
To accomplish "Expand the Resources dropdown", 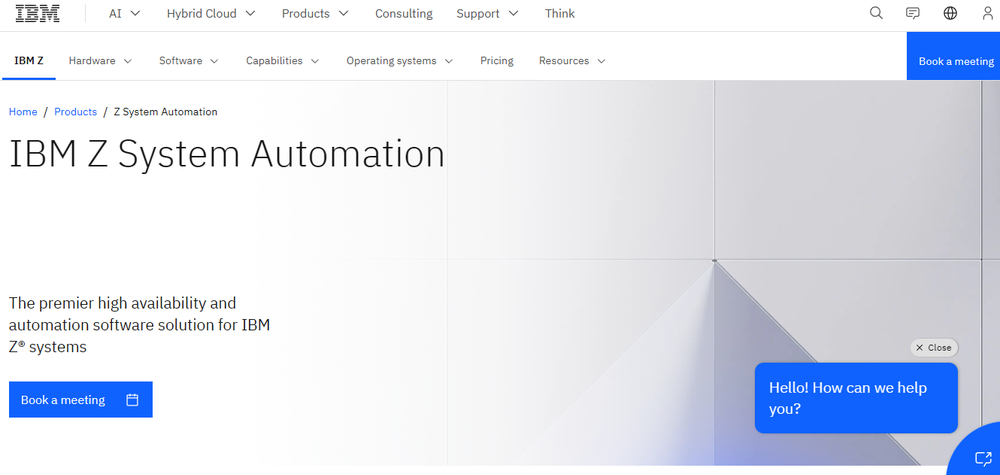I will (572, 61).
